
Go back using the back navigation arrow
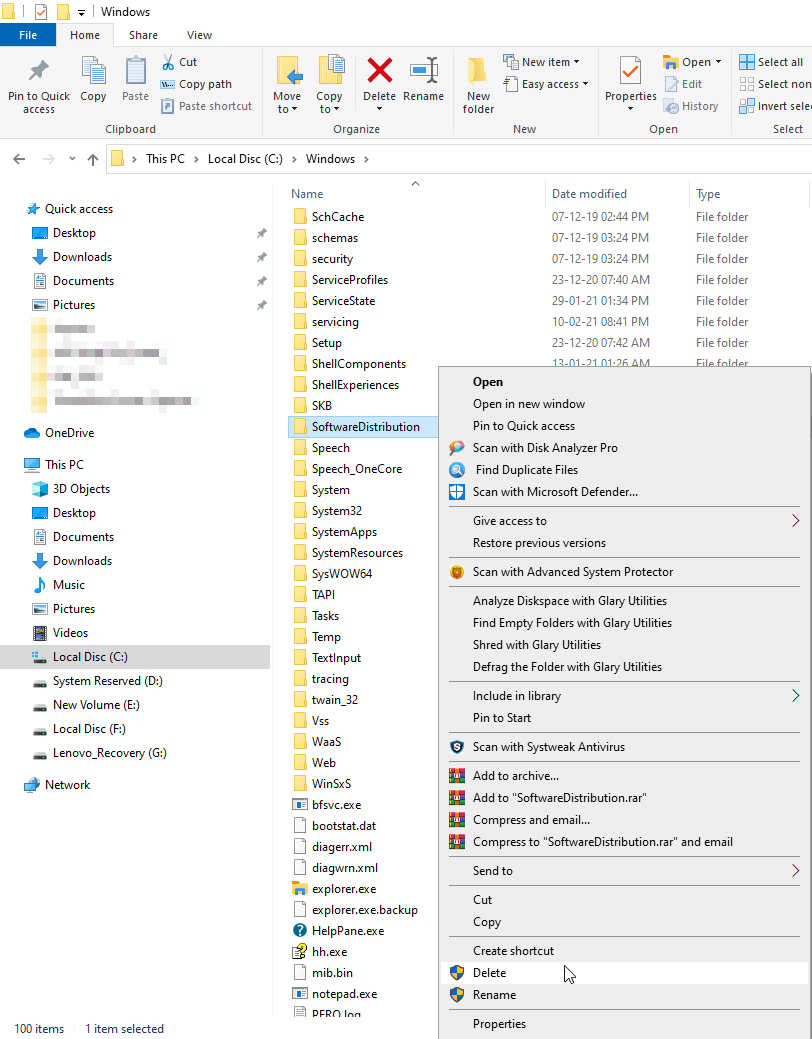pyautogui.click(x=18, y=158)
